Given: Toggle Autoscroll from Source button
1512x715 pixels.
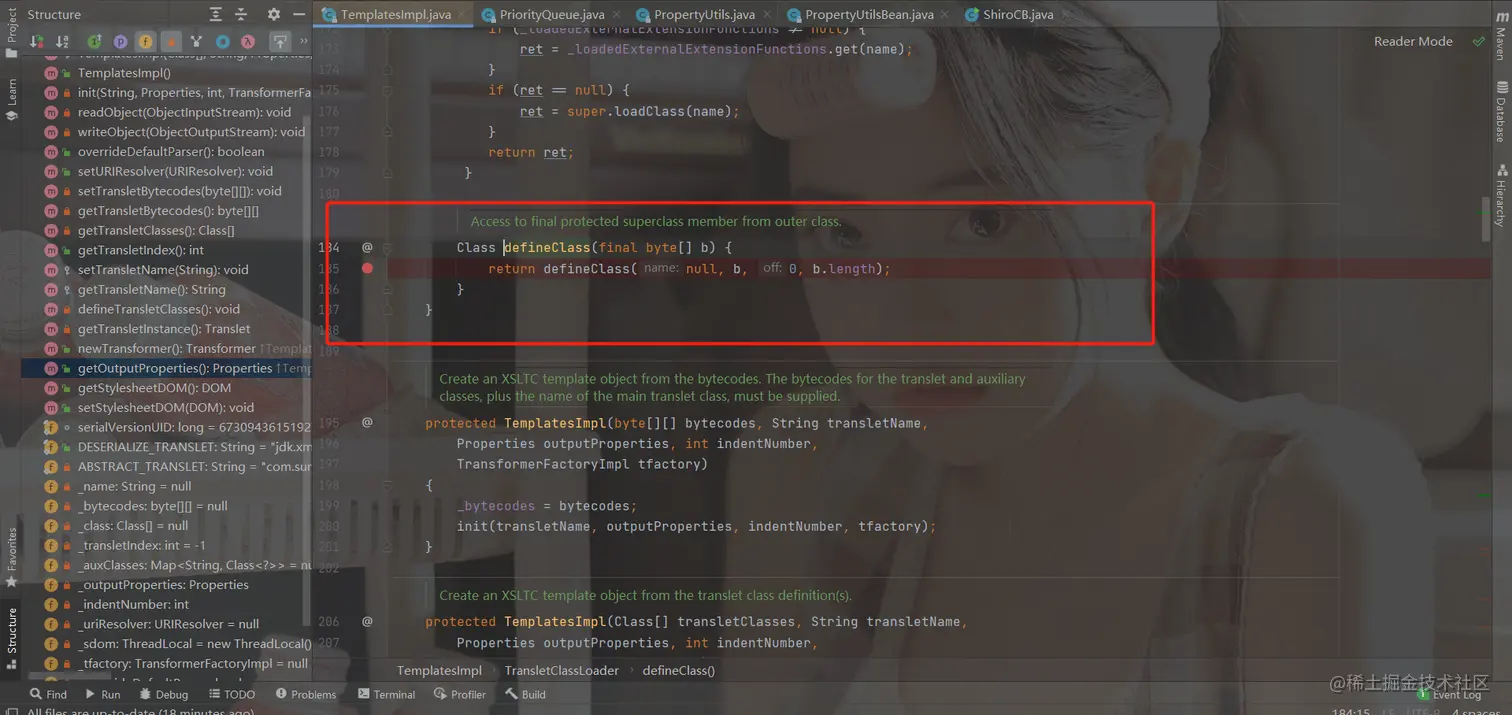Looking at the screenshot, I should pos(279,42).
